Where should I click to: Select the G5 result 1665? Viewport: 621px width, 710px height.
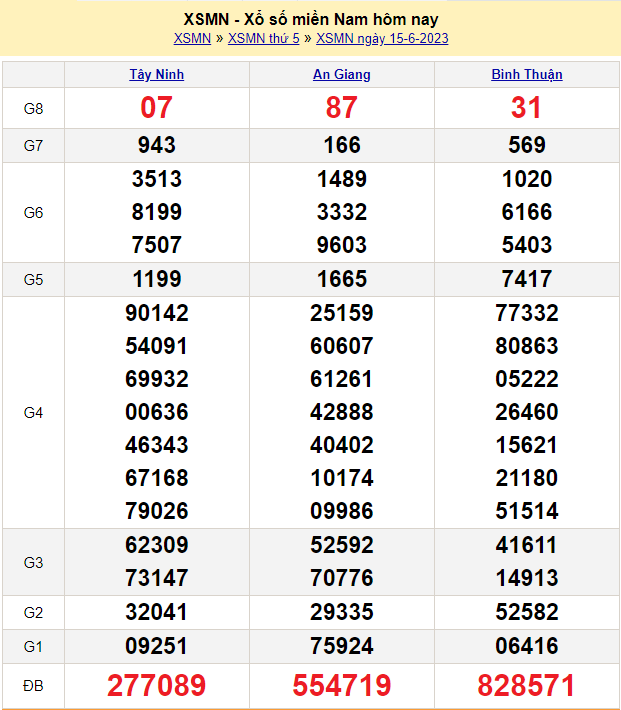coord(342,279)
